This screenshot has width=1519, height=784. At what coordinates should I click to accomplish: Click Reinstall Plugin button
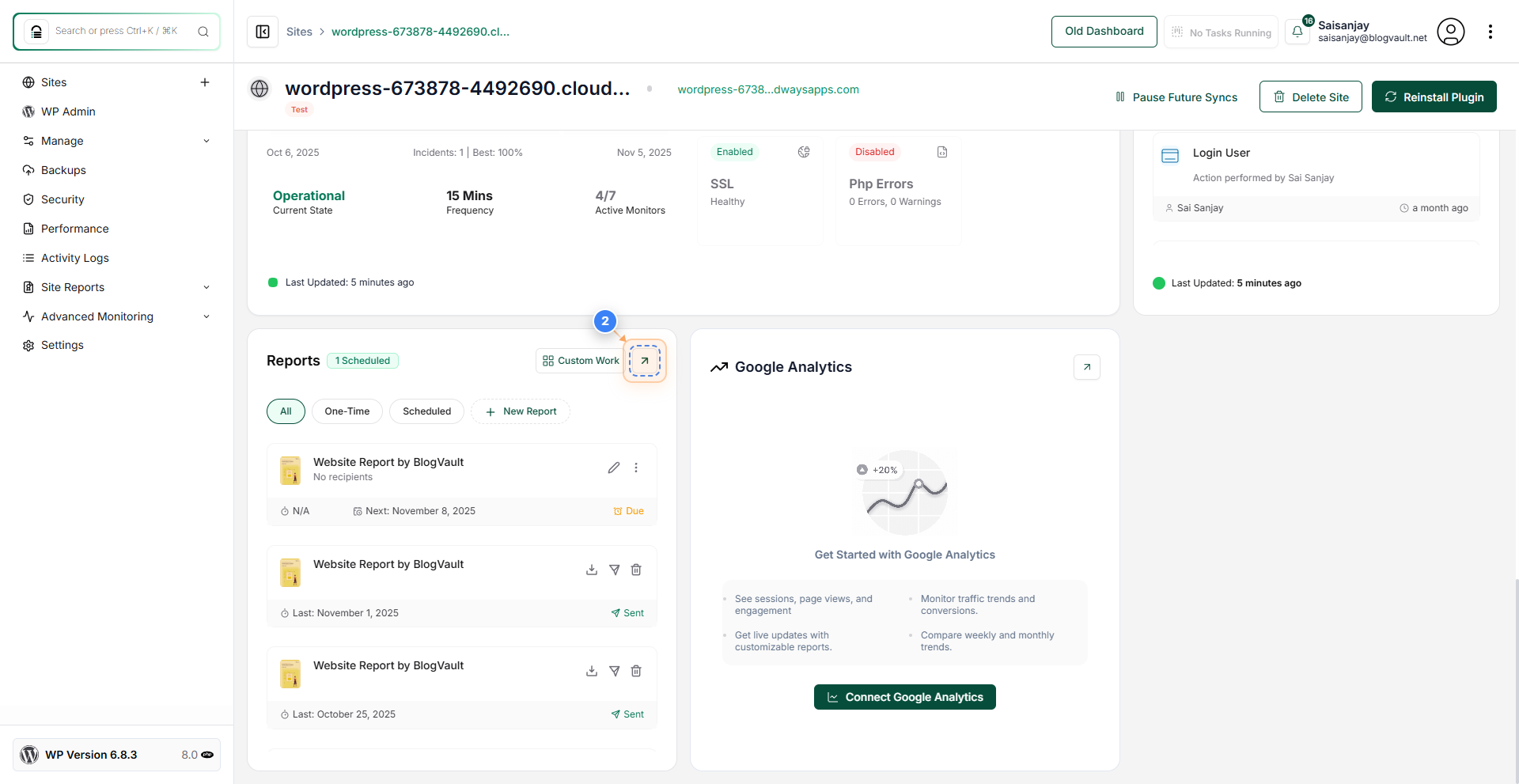pyautogui.click(x=1434, y=97)
